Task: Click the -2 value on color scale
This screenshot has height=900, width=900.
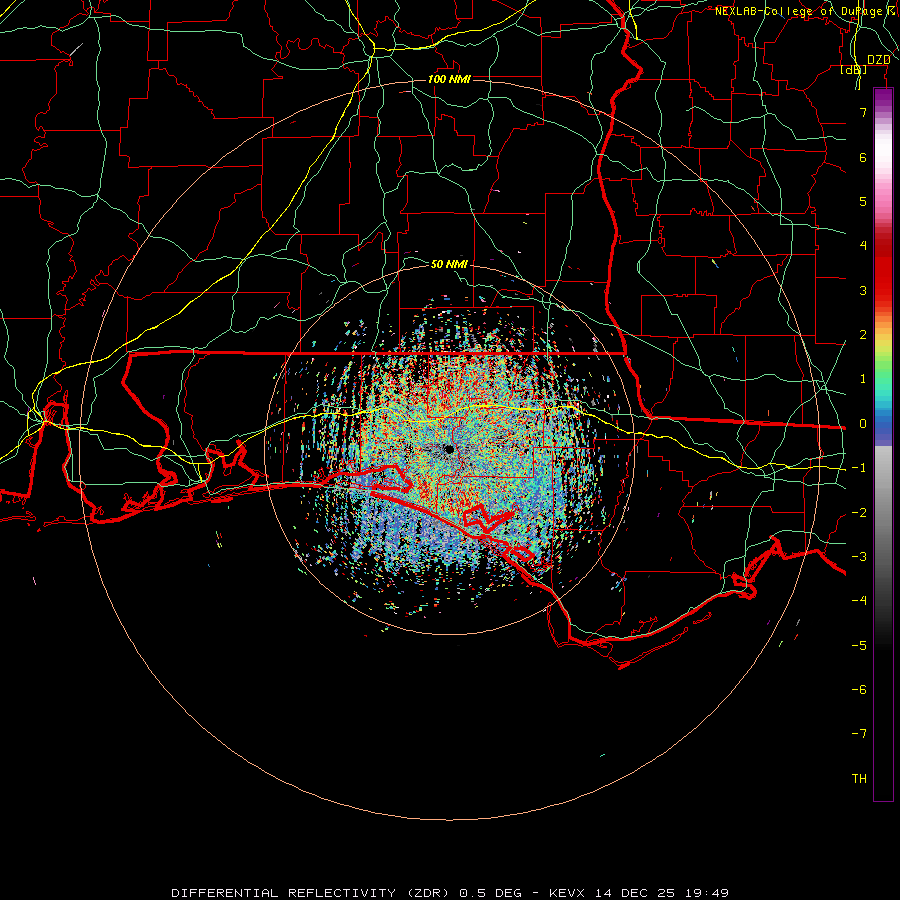Action: pos(859,513)
